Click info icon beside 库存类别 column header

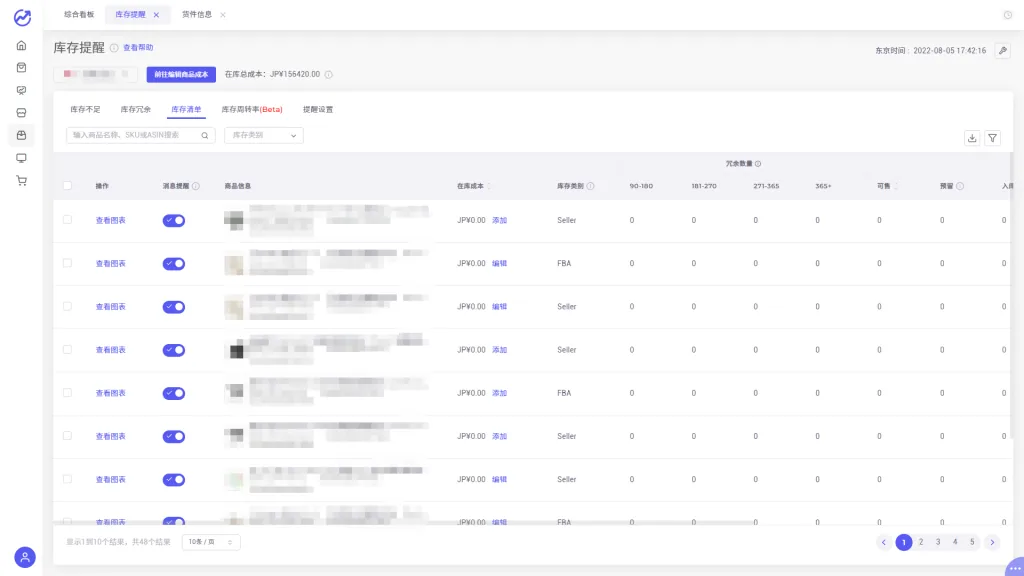[x=590, y=186]
